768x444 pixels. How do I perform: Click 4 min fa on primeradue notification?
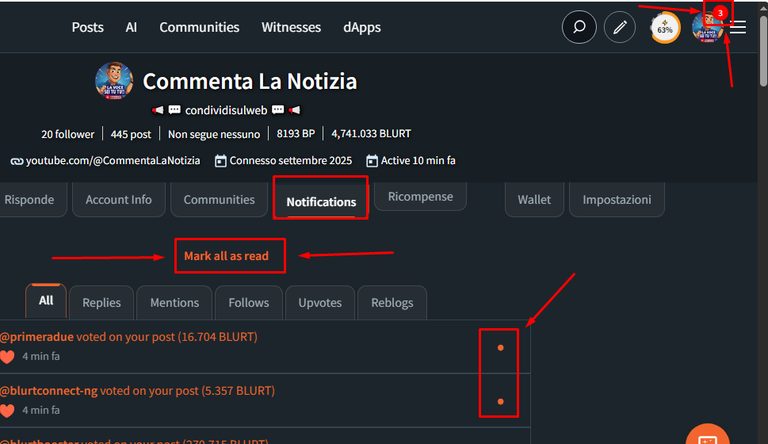point(41,357)
